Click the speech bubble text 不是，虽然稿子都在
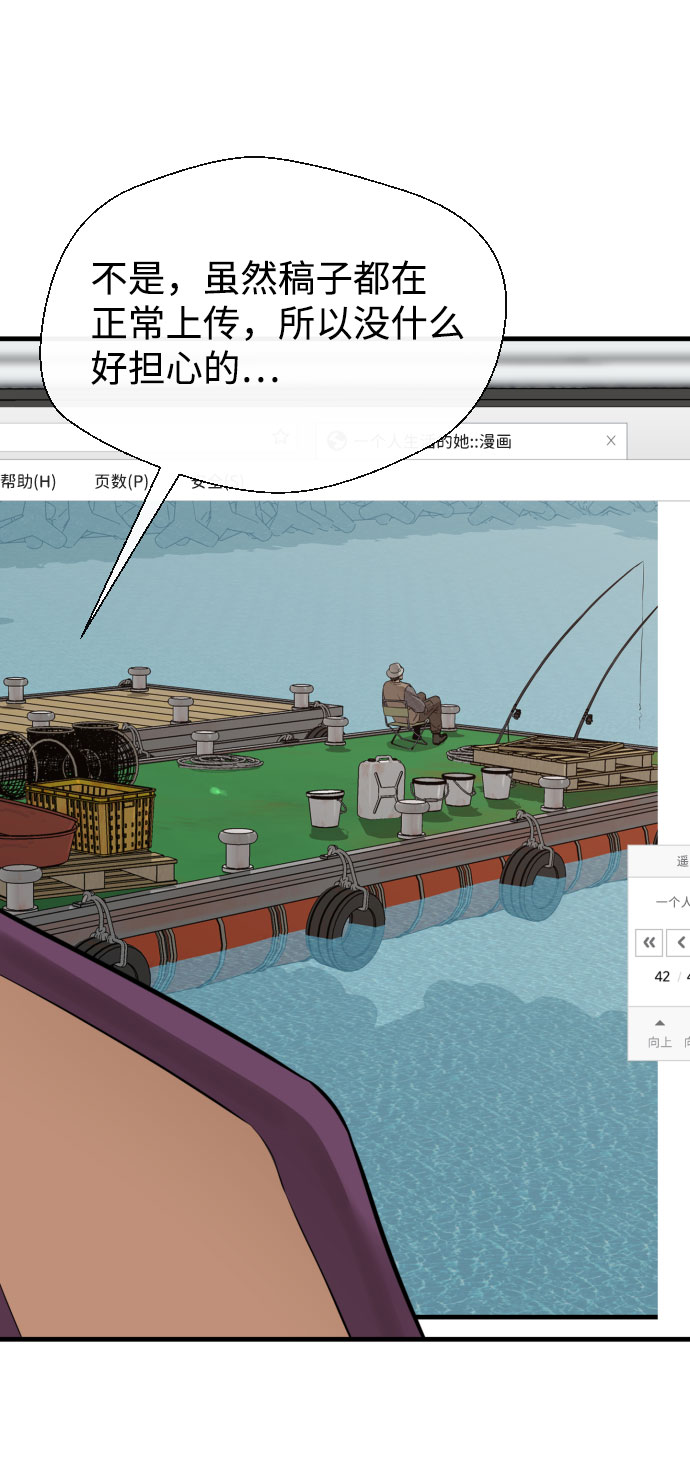690x1483 pixels. (x=259, y=276)
